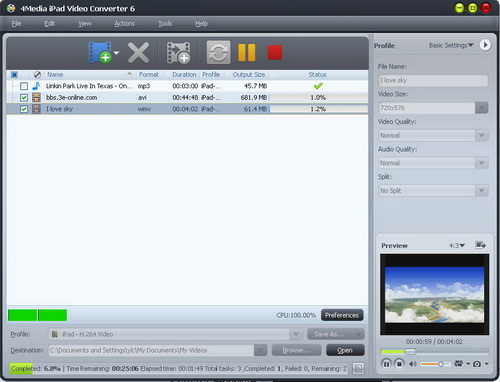Click the film icon beside I love sky
Image resolution: width=500 pixels, height=382 pixels.
(x=36, y=109)
